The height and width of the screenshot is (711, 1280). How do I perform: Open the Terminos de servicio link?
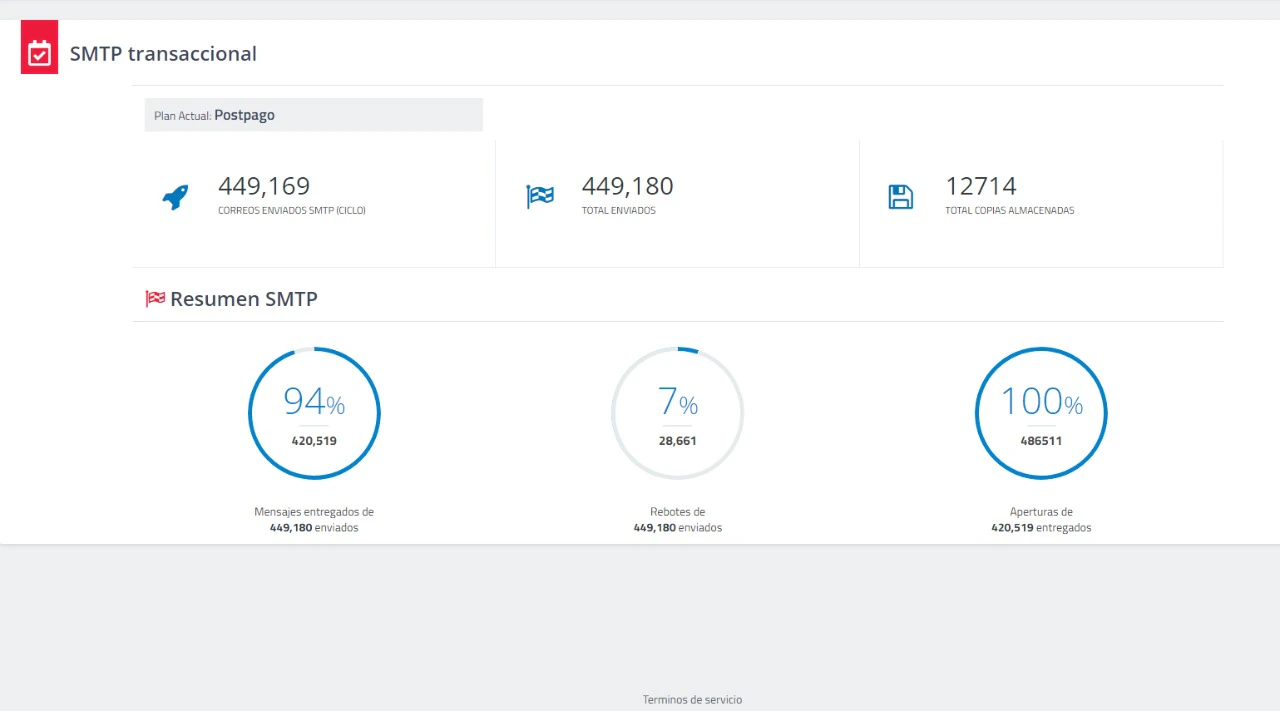[x=692, y=700]
